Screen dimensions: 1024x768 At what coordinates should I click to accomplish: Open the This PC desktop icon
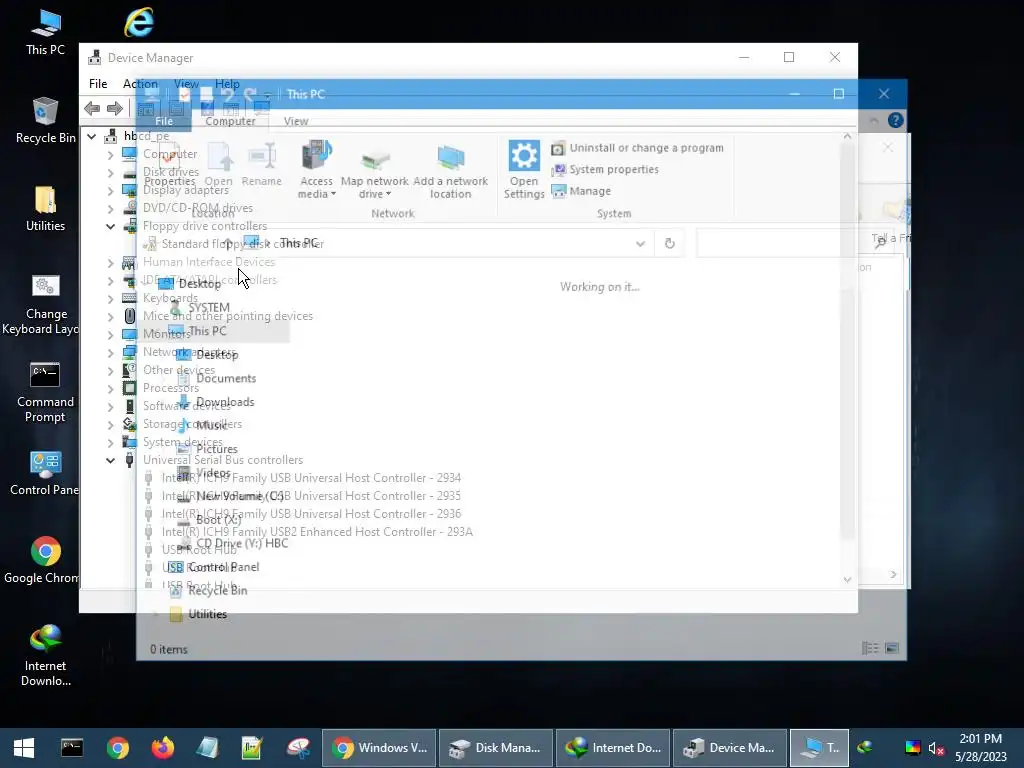[x=45, y=33]
